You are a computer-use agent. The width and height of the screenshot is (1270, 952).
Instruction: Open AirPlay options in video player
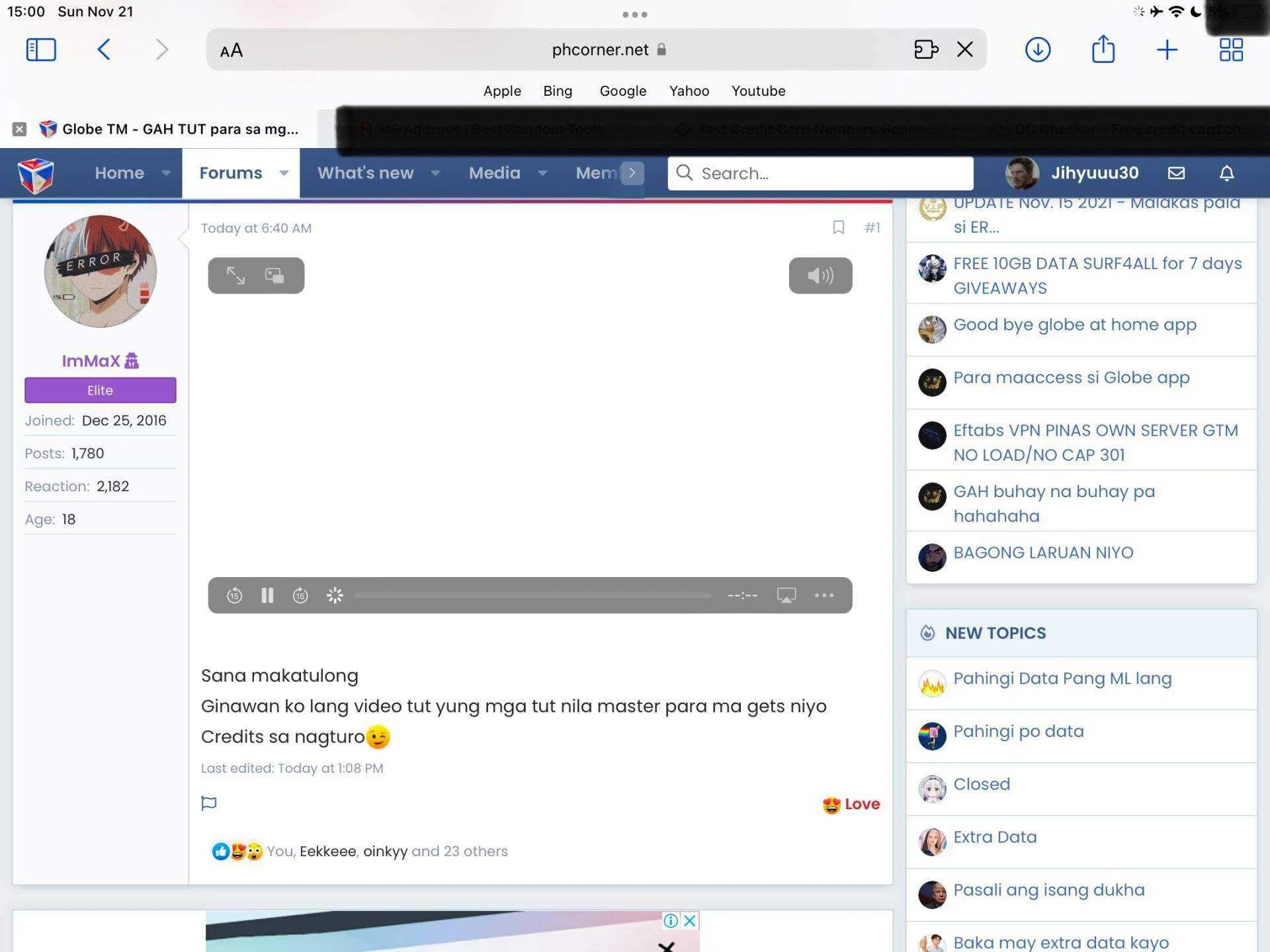(x=786, y=596)
